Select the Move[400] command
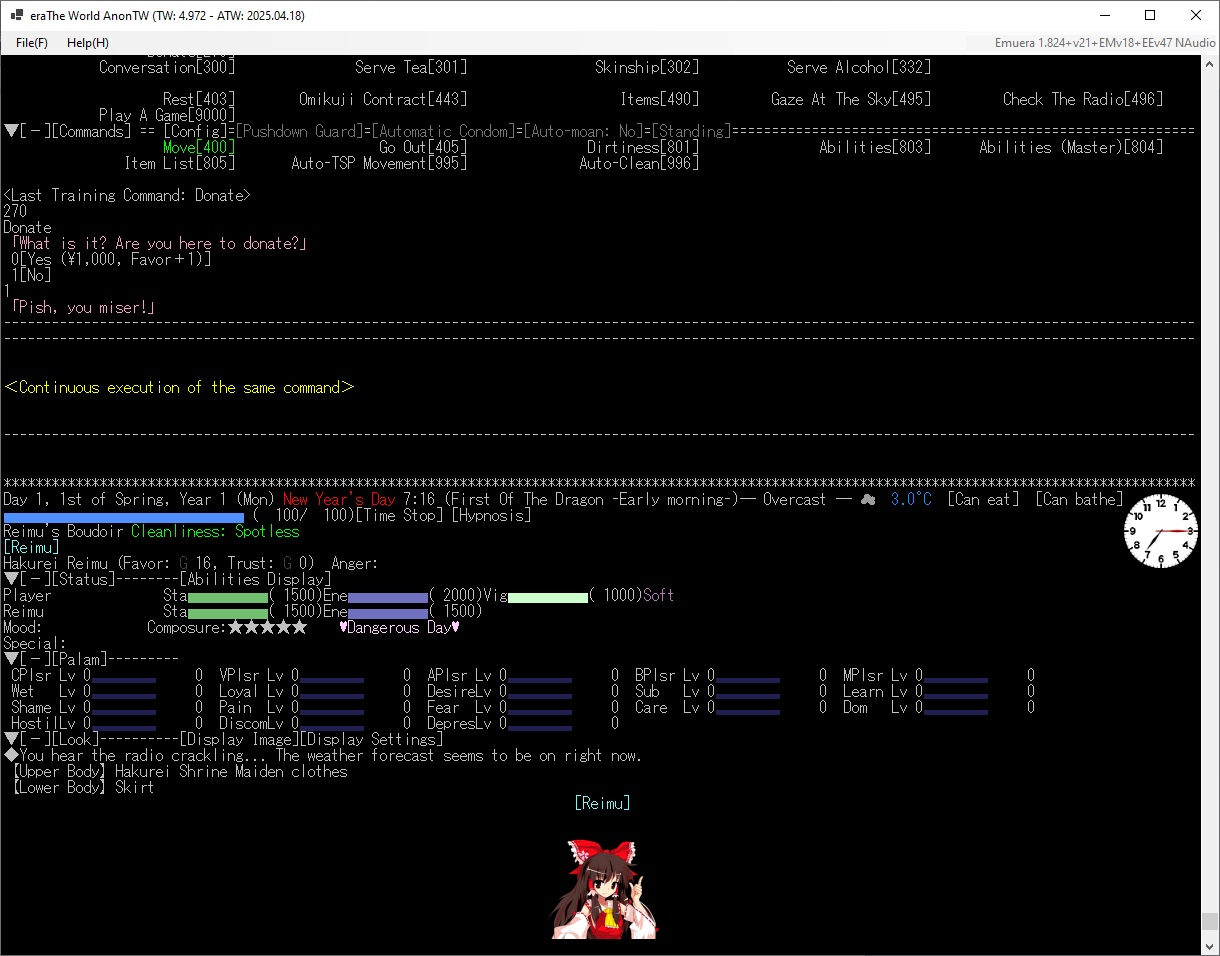This screenshot has width=1220, height=956. pyautogui.click(x=195, y=147)
